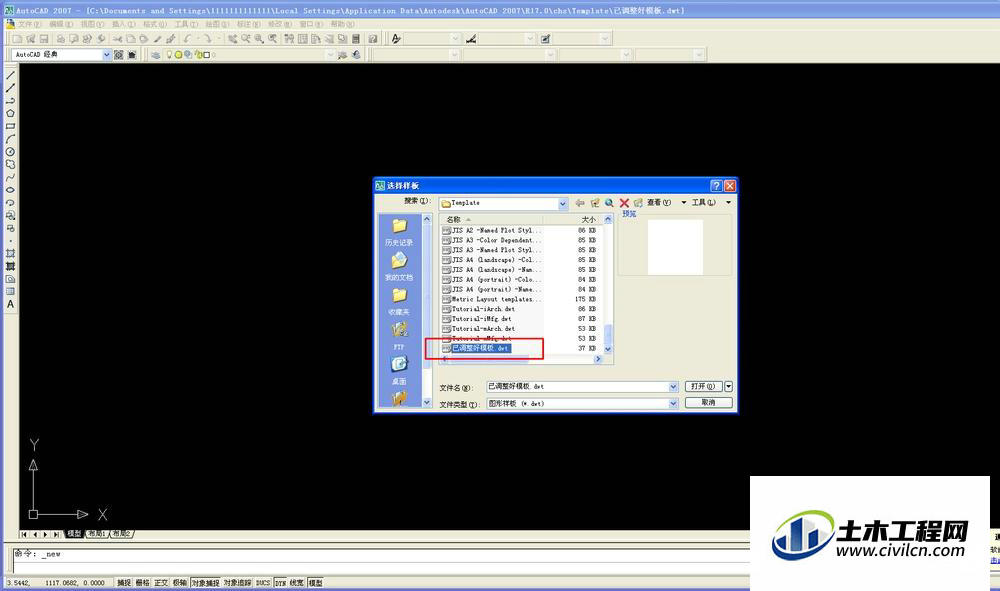Click the Zoom Realtime magnifier icon
Image resolution: width=1000 pixels, height=591 pixels.
tap(246, 39)
